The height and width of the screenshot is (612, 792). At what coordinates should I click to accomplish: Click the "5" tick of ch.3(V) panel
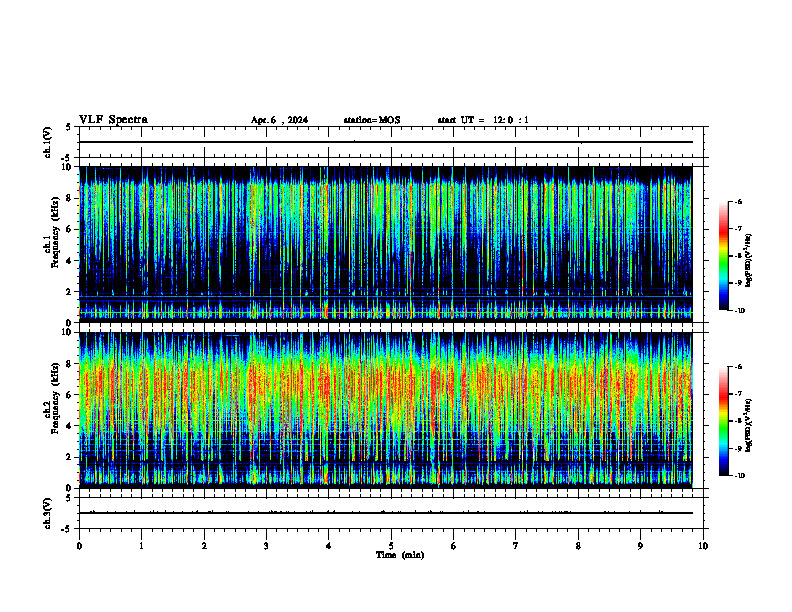coord(69,497)
